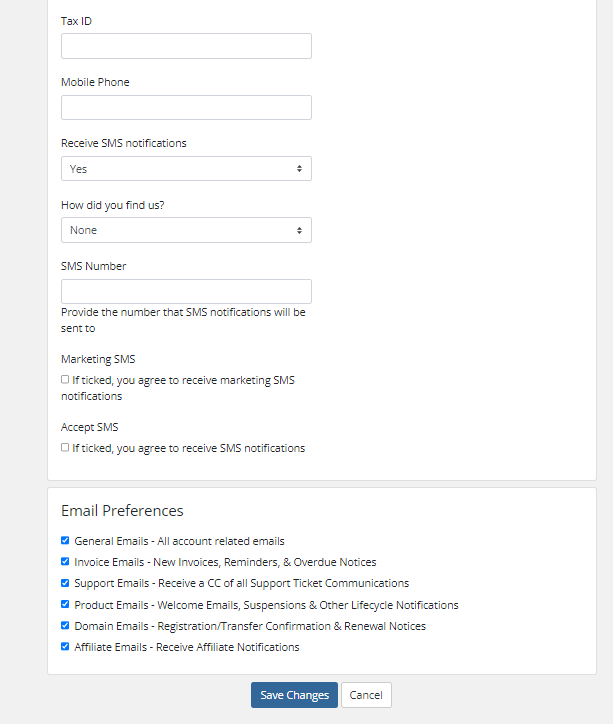
Task: Click the arrows on the Yes select box
Action: tap(300, 169)
